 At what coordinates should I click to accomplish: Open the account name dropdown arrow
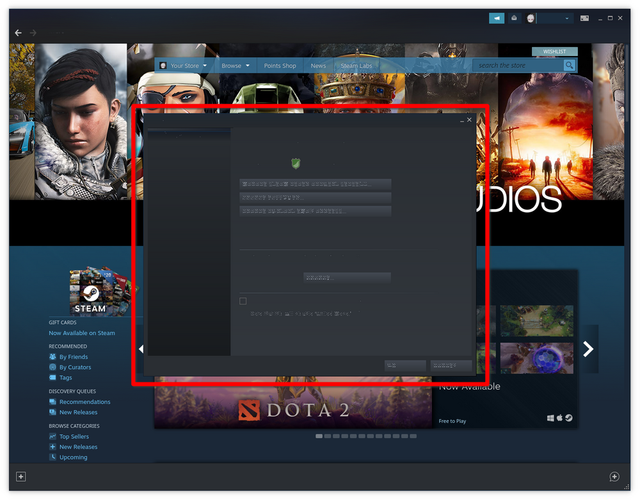point(567,18)
